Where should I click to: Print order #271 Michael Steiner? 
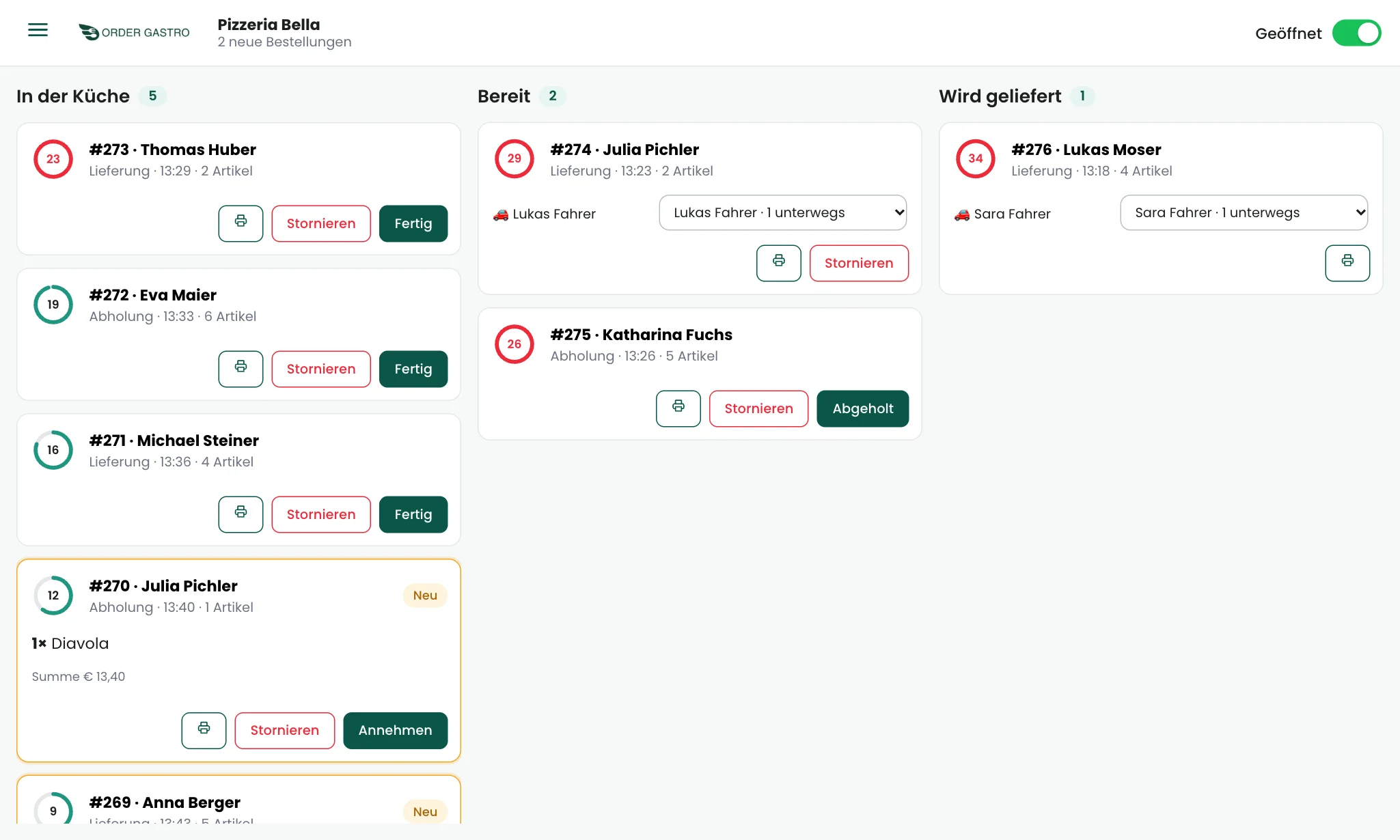241,514
